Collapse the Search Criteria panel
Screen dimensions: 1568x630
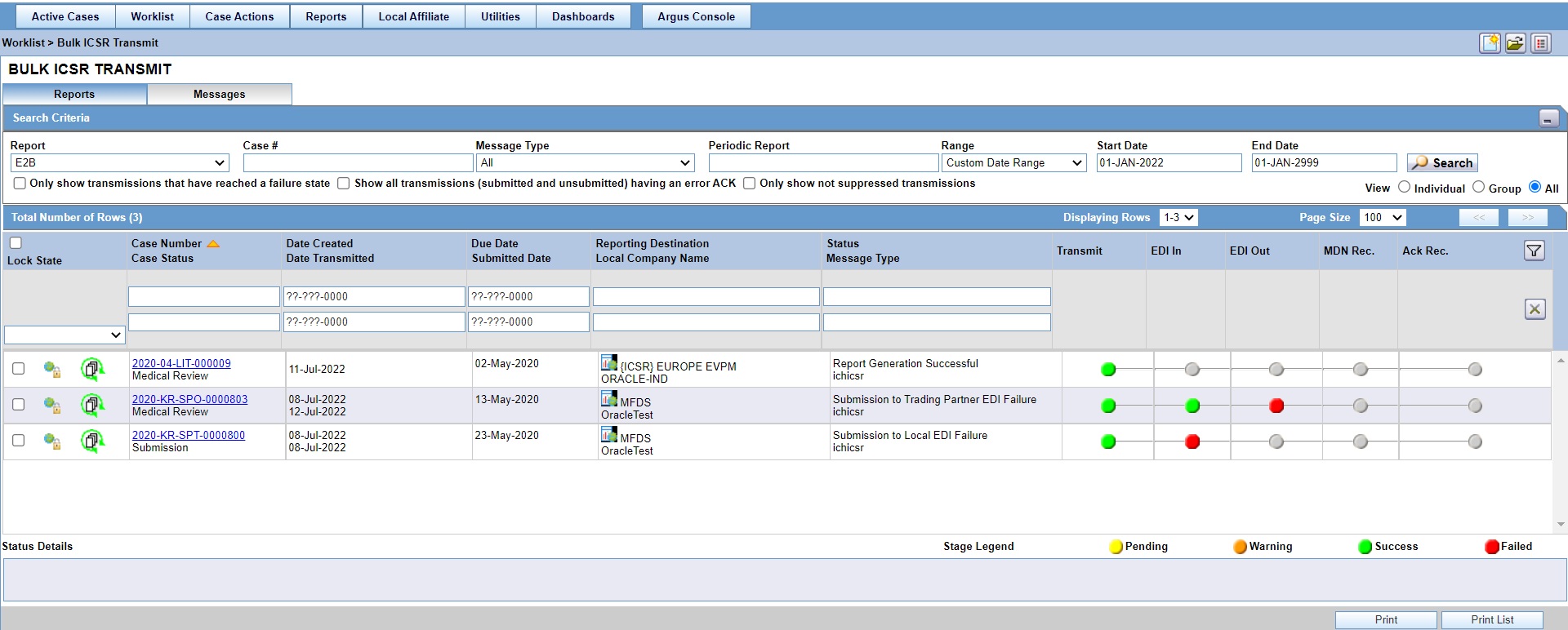click(1548, 118)
